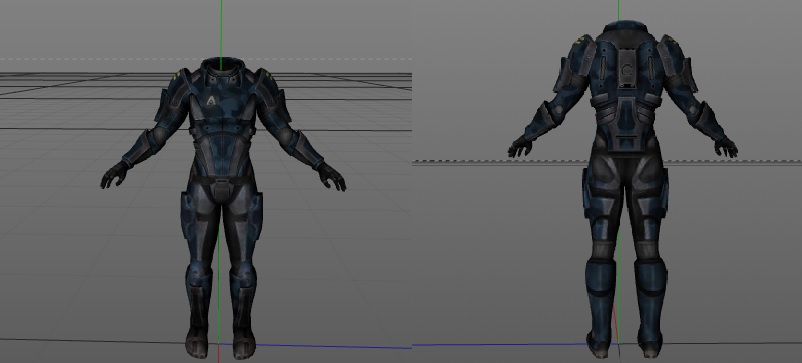Select front-view model's glove on screen right
The width and height of the screenshot is (802, 363).
(331, 177)
